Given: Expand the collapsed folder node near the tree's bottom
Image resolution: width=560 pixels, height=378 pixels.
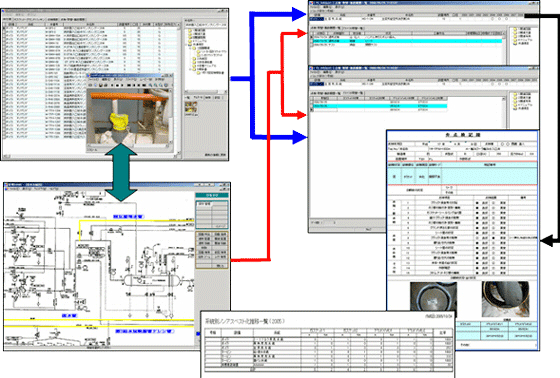Looking at the screenshot, I should click(190, 69).
